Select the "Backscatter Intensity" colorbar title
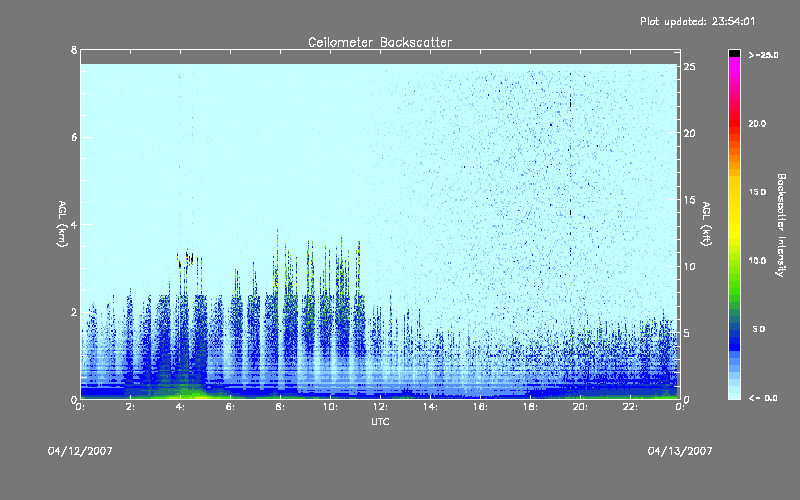800x500 pixels. tap(781, 225)
